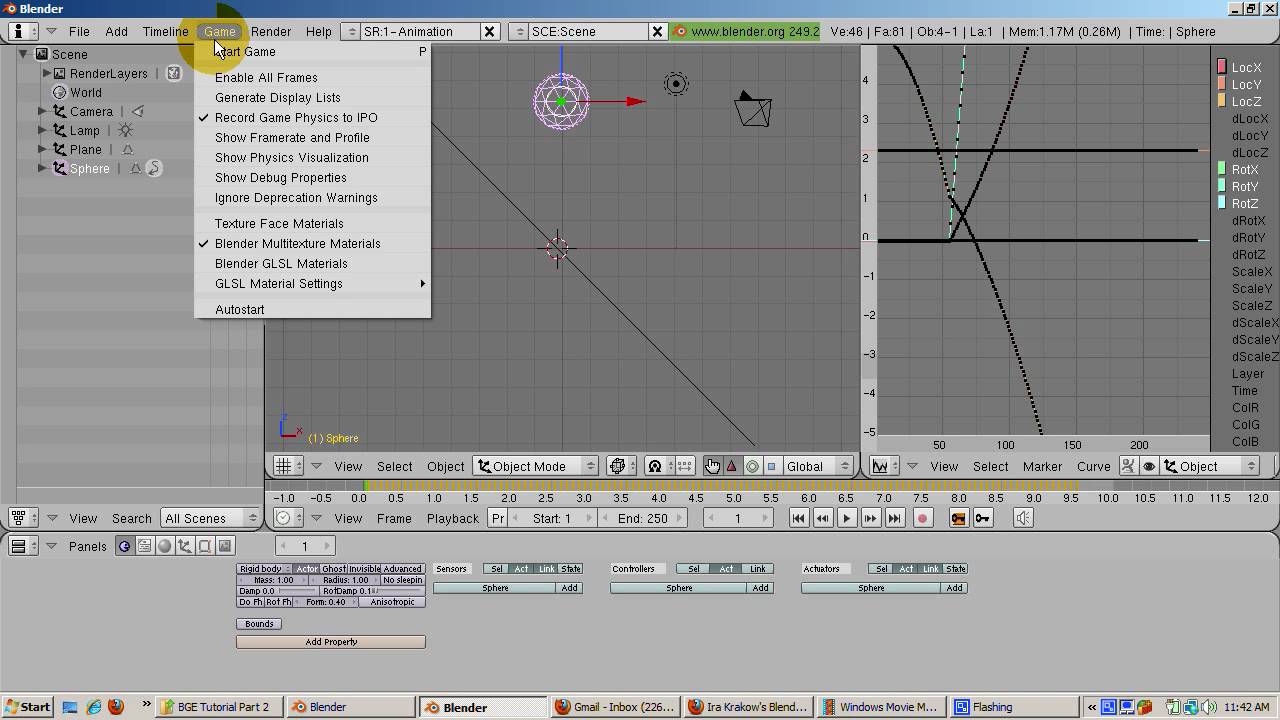Toggle the Ghost physics button
1280x720 pixels.
tap(334, 569)
